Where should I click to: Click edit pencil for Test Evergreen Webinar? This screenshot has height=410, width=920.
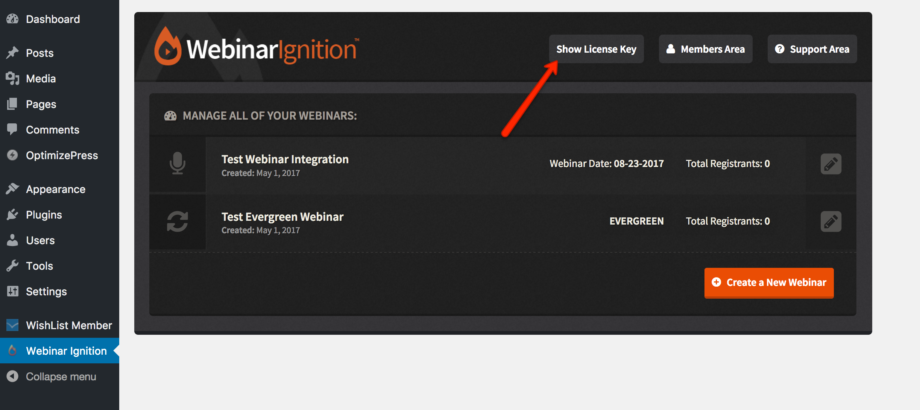[x=830, y=221]
